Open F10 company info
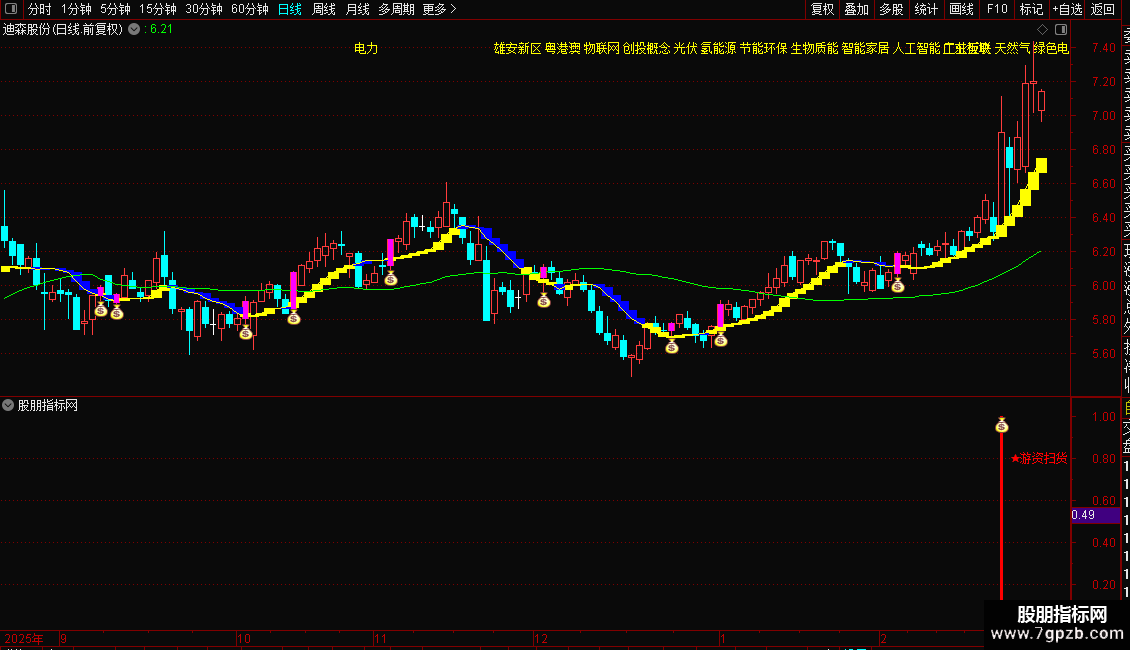The image size is (1130, 650). pos(997,9)
